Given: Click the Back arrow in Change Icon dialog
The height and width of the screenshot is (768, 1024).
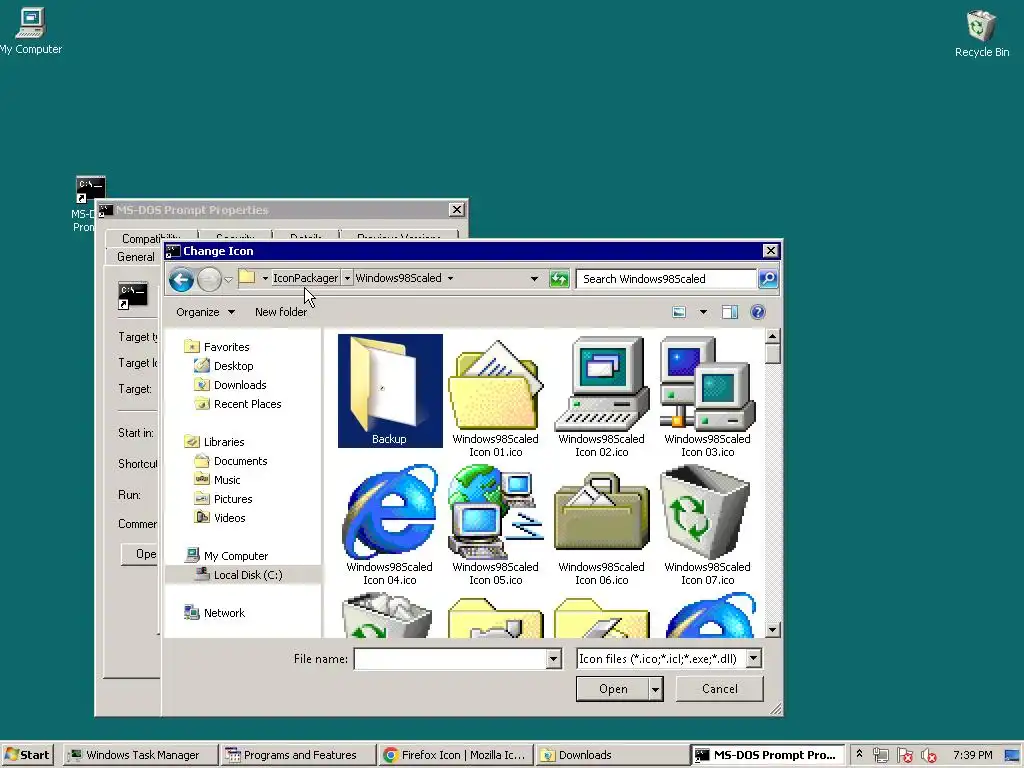Looking at the screenshot, I should click(x=181, y=280).
